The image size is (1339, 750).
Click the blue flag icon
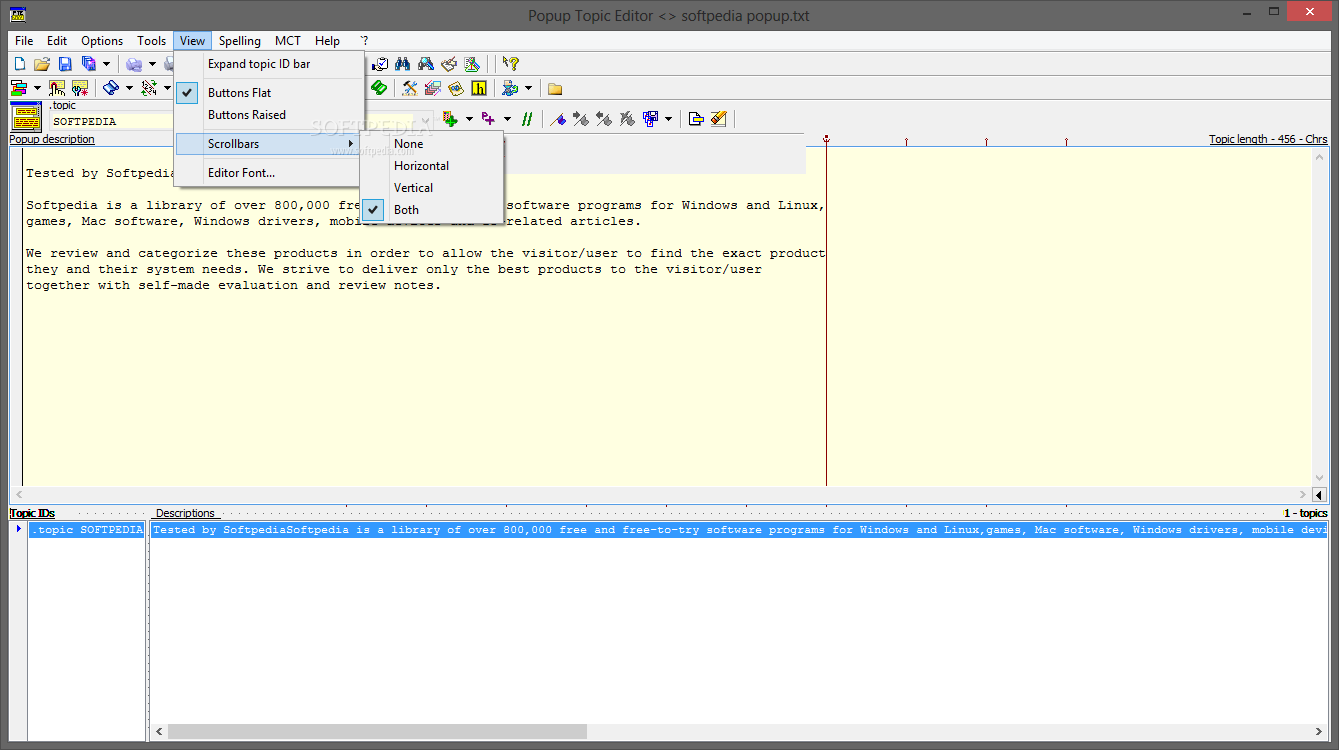558,119
